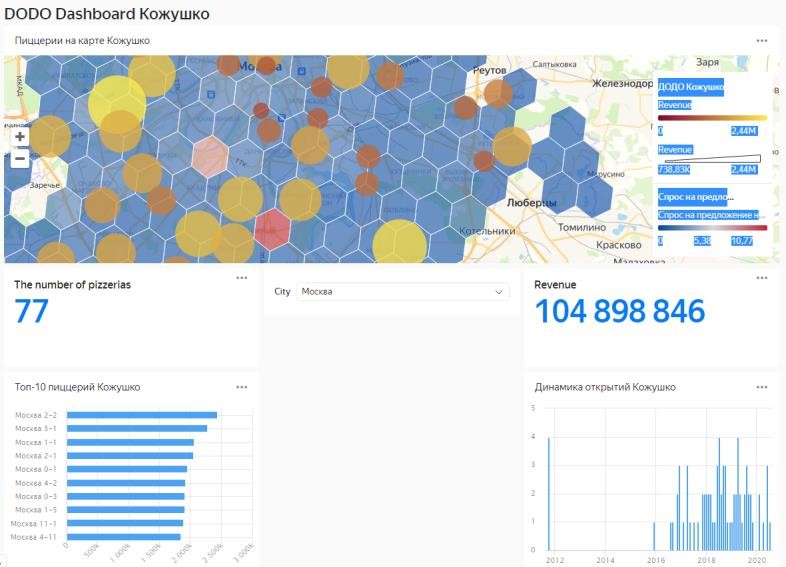Click the Люберцы label on the map
786x567 pixels.
(x=531, y=203)
